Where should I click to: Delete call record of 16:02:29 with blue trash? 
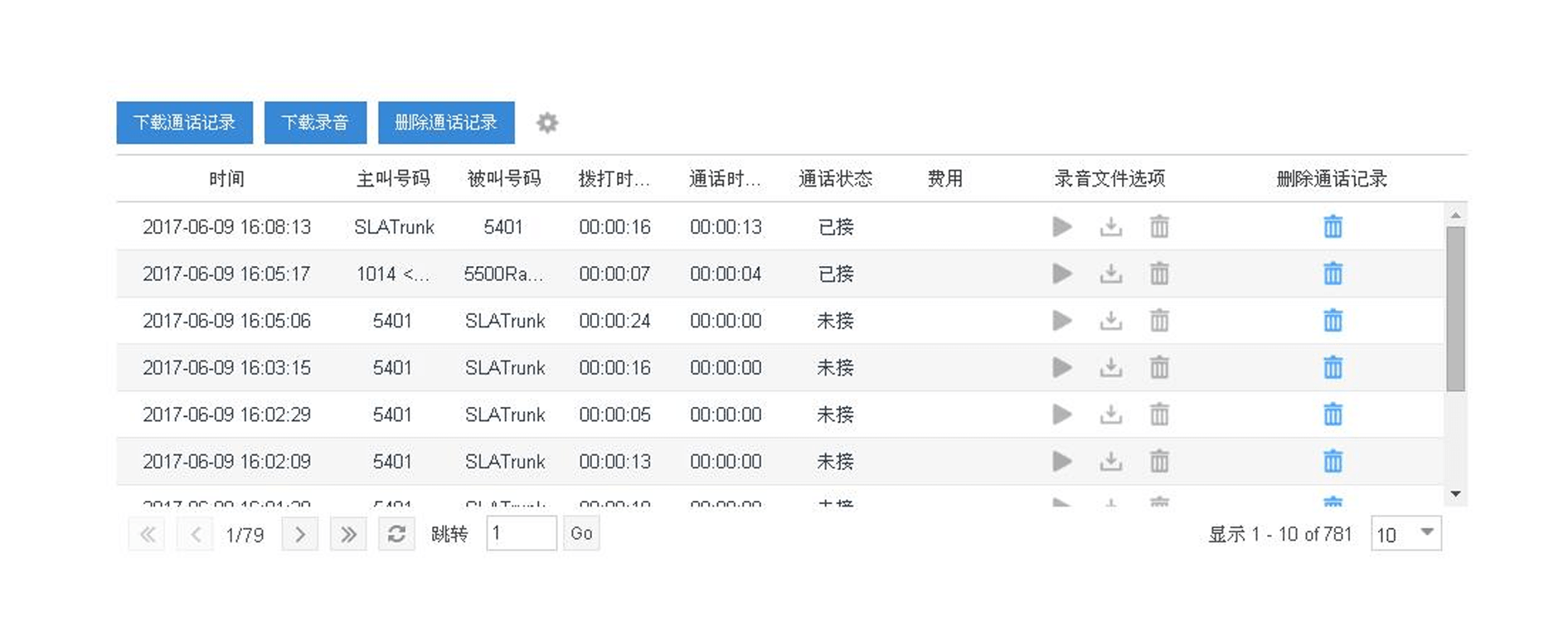[x=1333, y=415]
